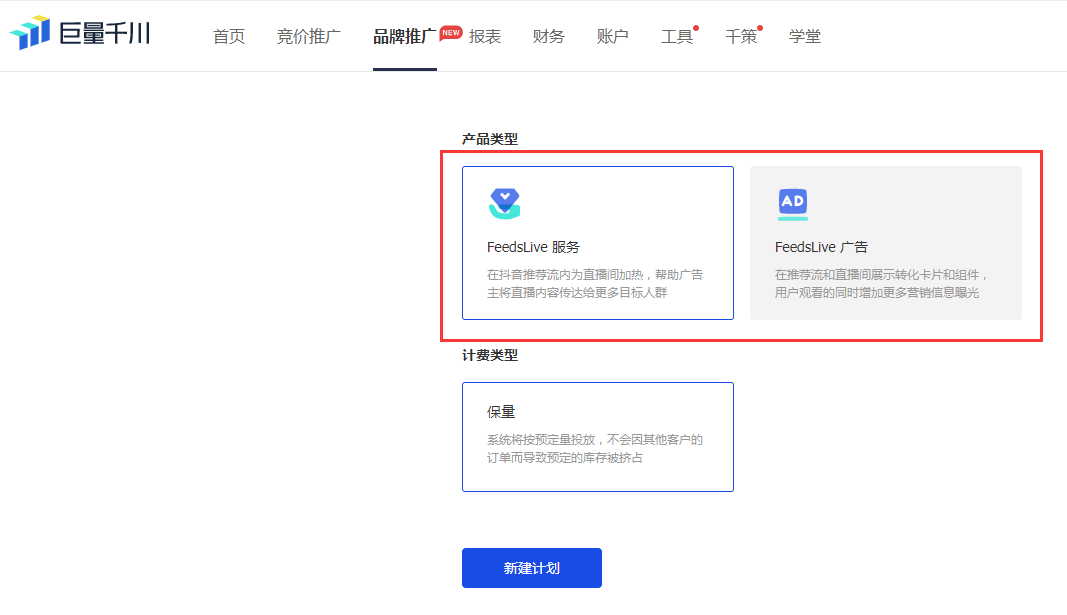1067x615 pixels.
Task: Click the FeedsLive 服务 title text
Action: (x=534, y=247)
